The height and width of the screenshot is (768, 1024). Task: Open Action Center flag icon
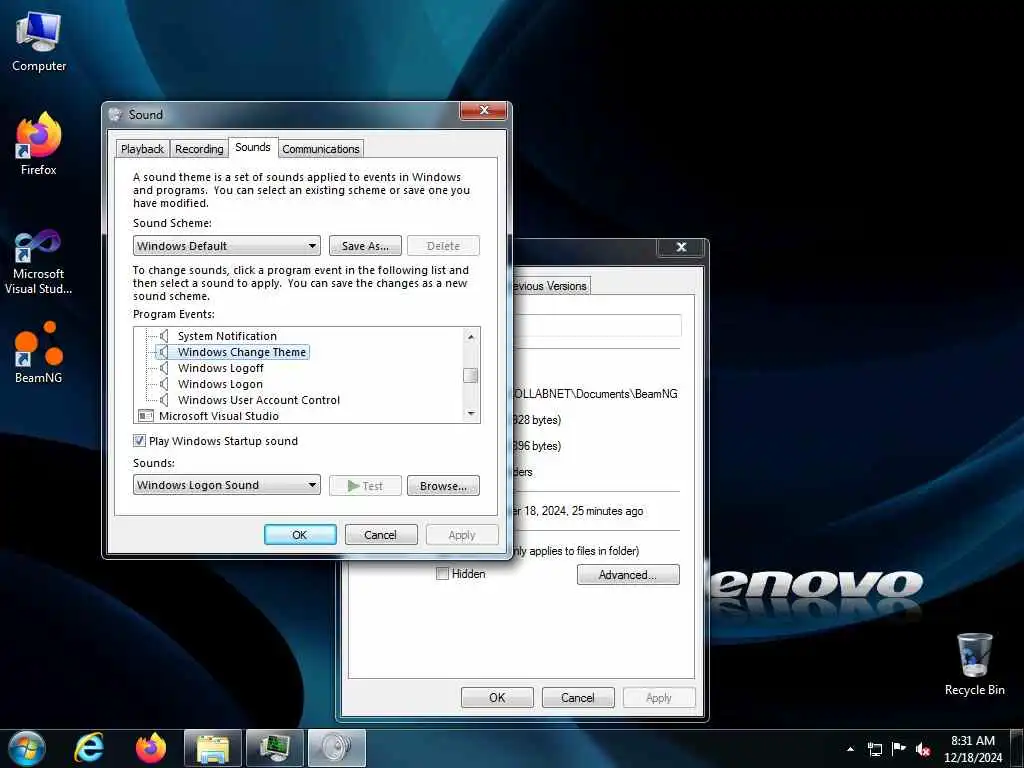click(899, 749)
